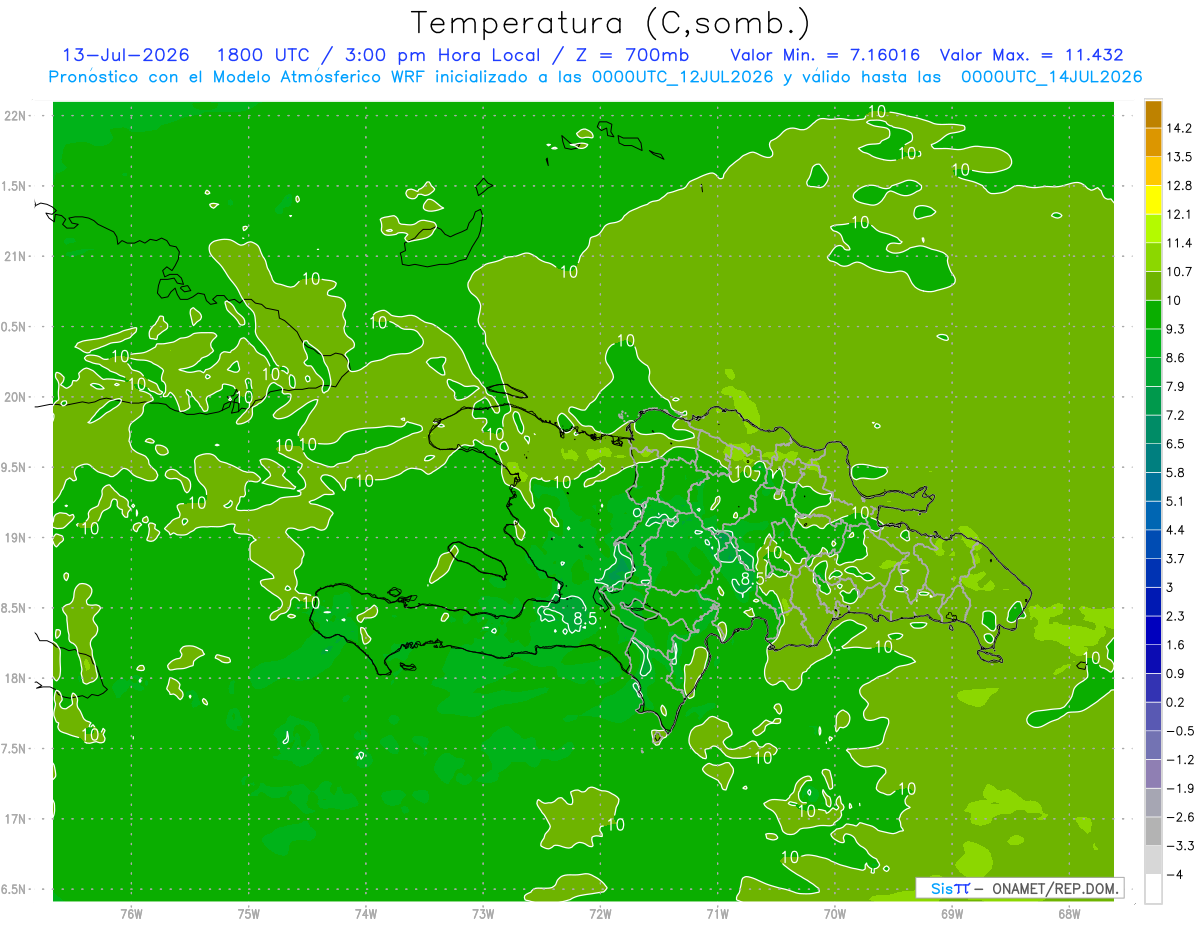Click the 21N latitude axis label
1200x927 pixels.
coord(15,257)
